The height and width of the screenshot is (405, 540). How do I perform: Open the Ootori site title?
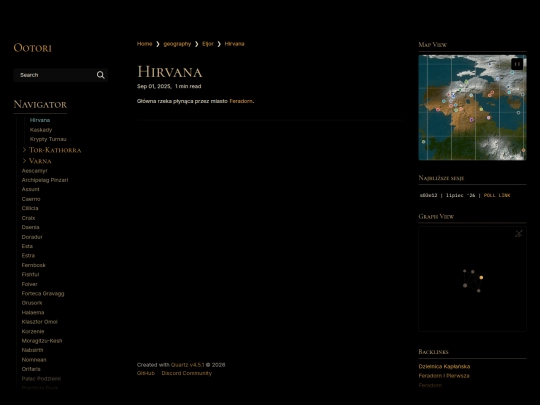(32, 48)
